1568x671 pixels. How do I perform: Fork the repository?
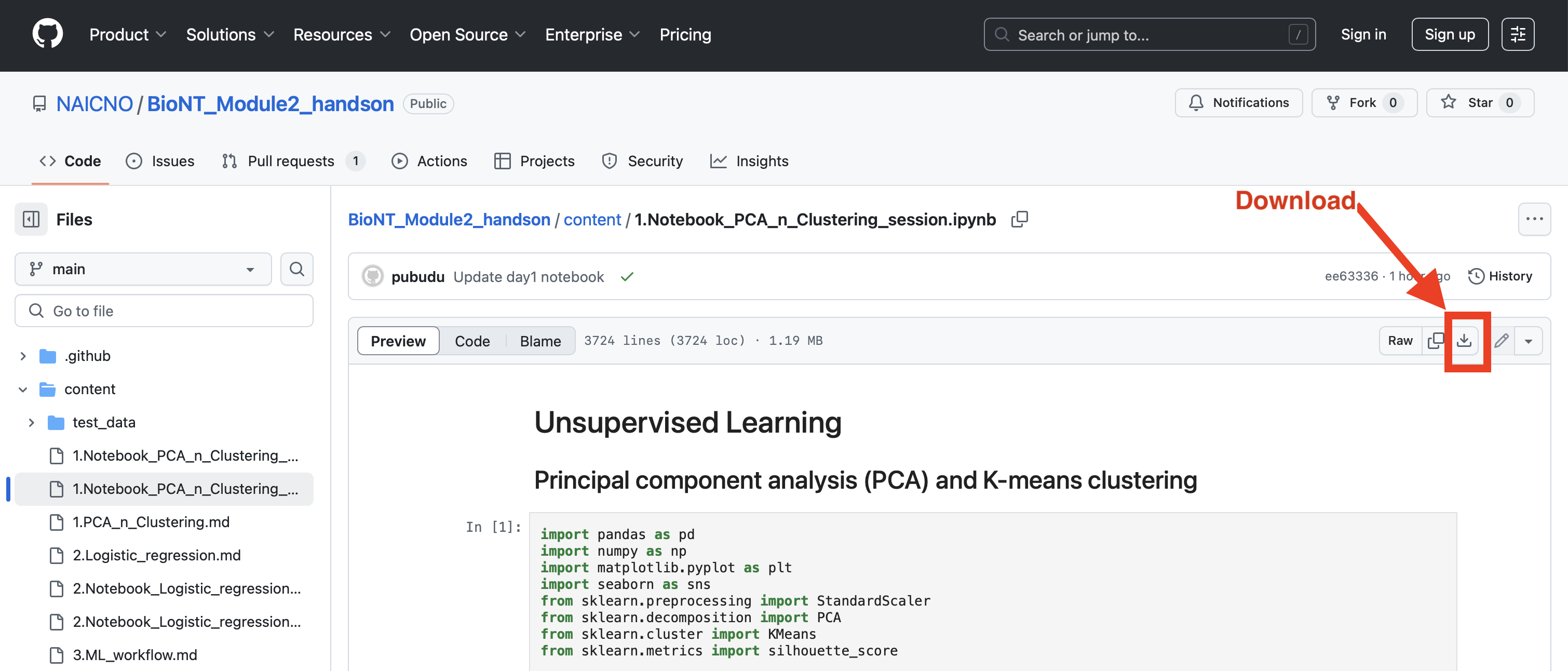[x=1364, y=102]
